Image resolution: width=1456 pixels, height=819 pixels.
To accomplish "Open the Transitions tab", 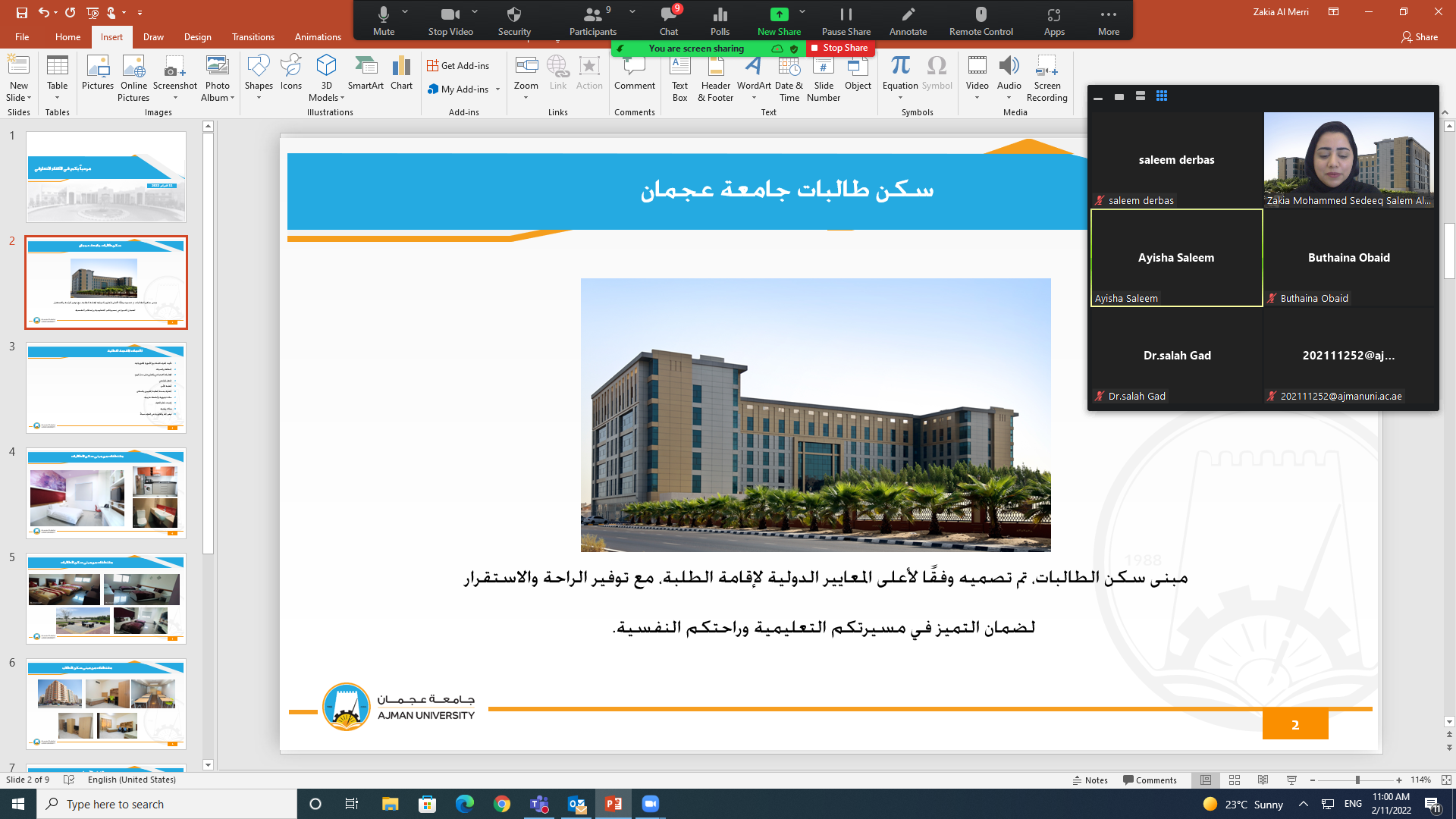I will click(253, 37).
